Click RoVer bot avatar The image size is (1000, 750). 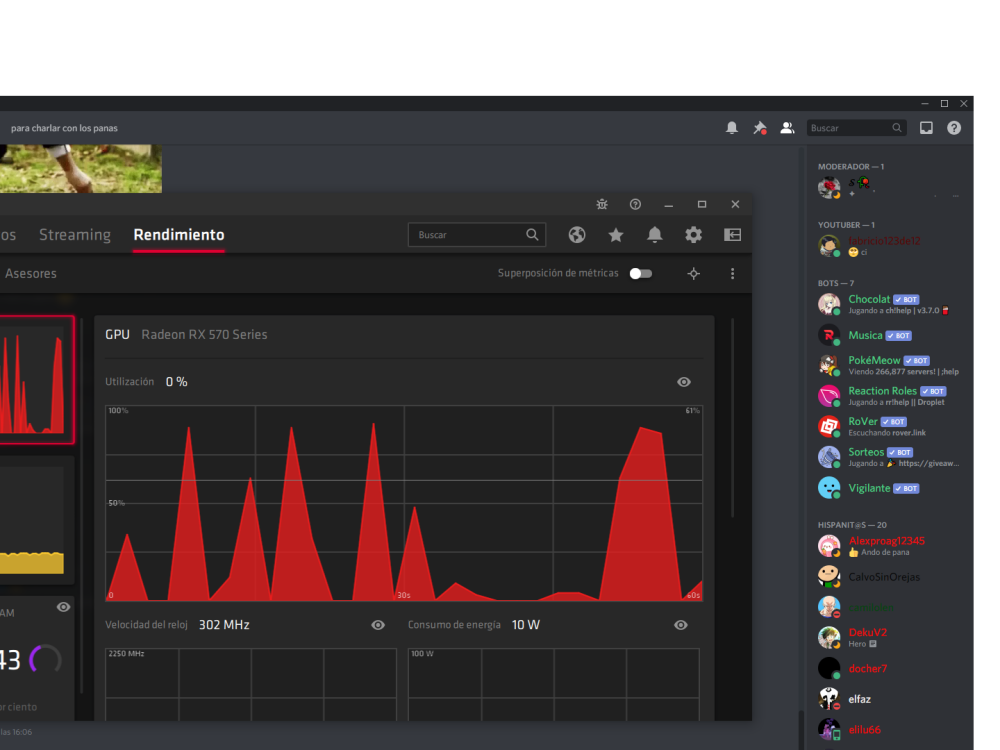(x=829, y=427)
